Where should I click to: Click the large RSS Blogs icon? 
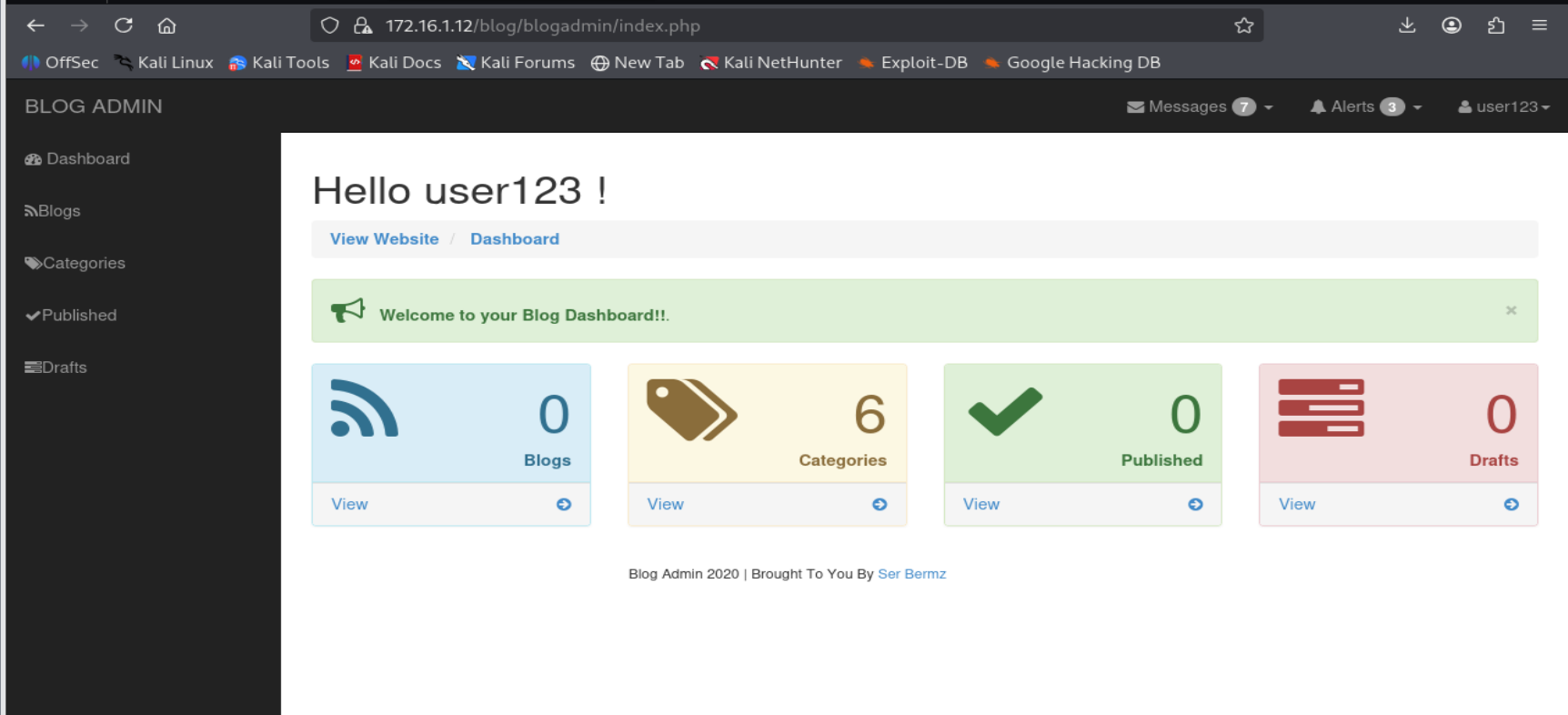click(364, 408)
